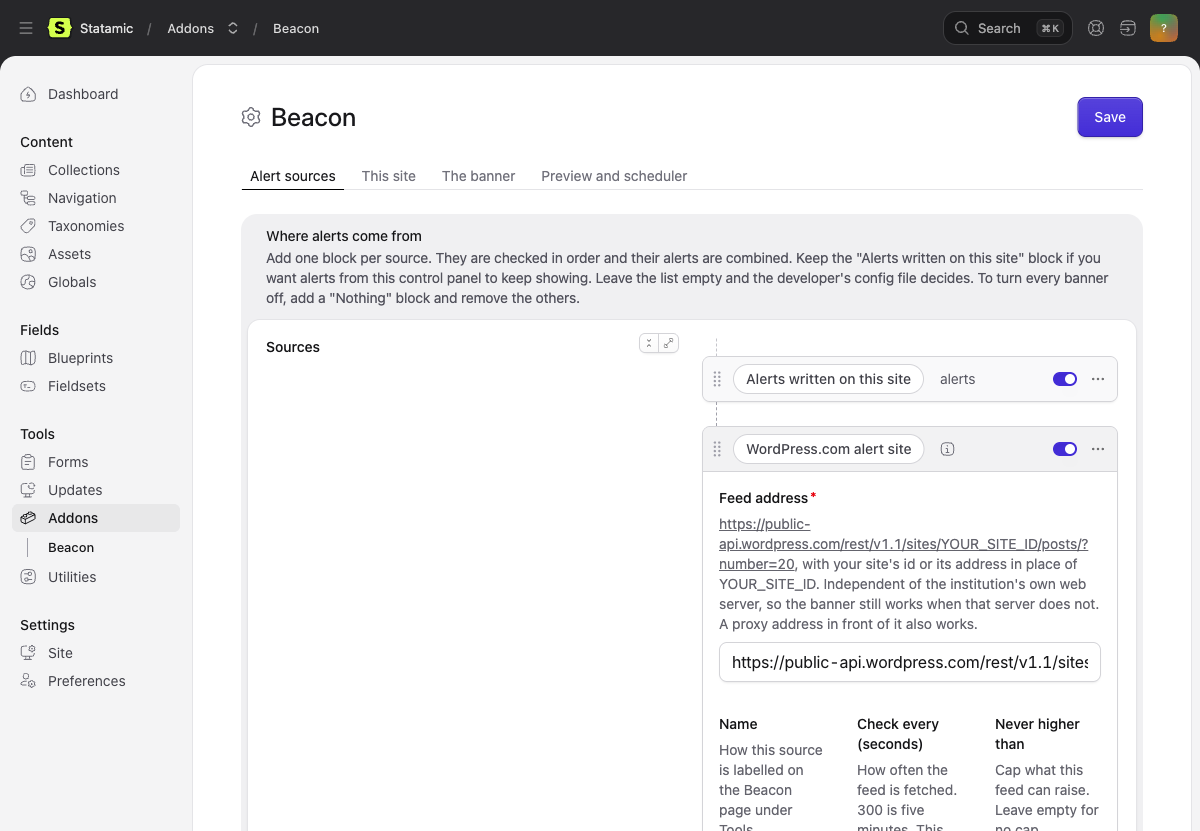The height and width of the screenshot is (831, 1200).
Task: Open the Search bar
Action: click(1008, 28)
